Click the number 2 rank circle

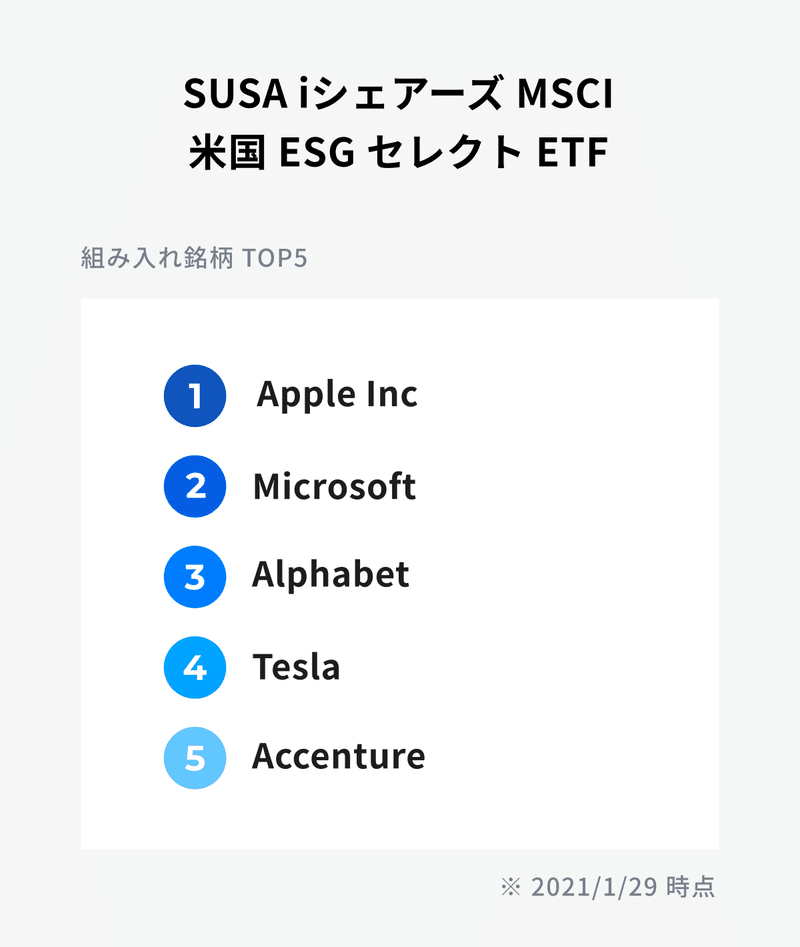tap(195, 486)
